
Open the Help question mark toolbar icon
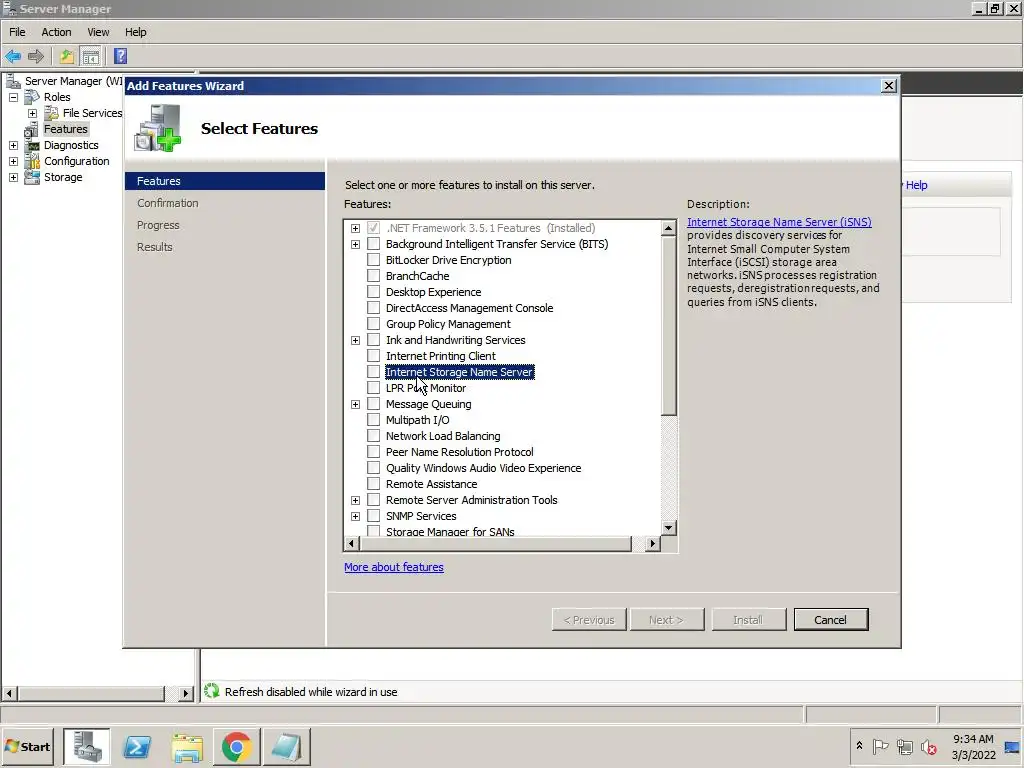pyautogui.click(x=120, y=56)
